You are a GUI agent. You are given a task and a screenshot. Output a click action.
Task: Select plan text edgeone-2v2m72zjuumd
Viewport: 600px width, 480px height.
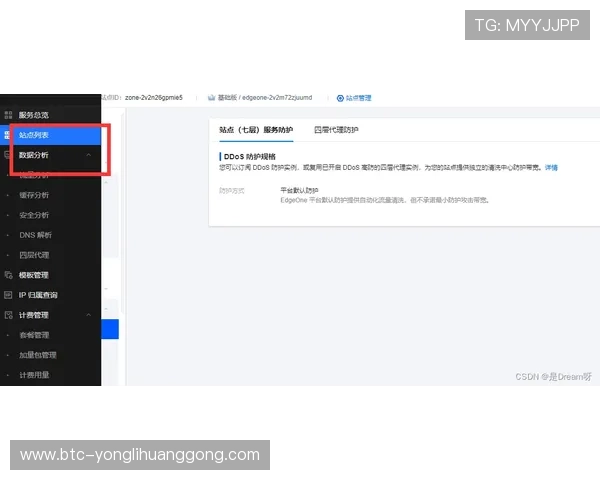277,98
